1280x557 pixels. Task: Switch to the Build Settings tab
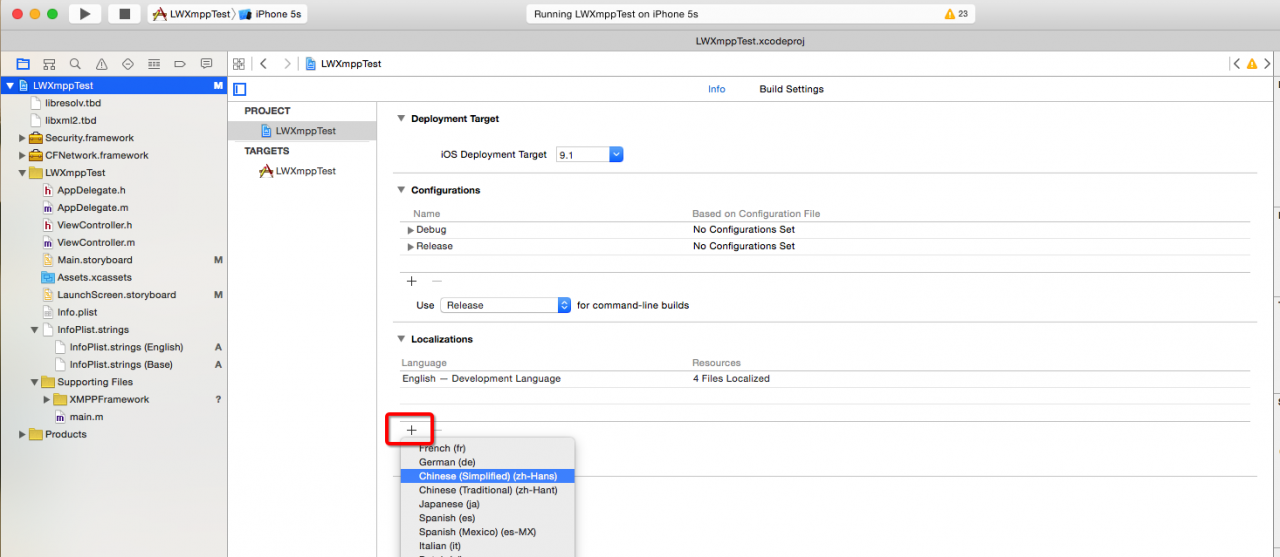(x=791, y=89)
